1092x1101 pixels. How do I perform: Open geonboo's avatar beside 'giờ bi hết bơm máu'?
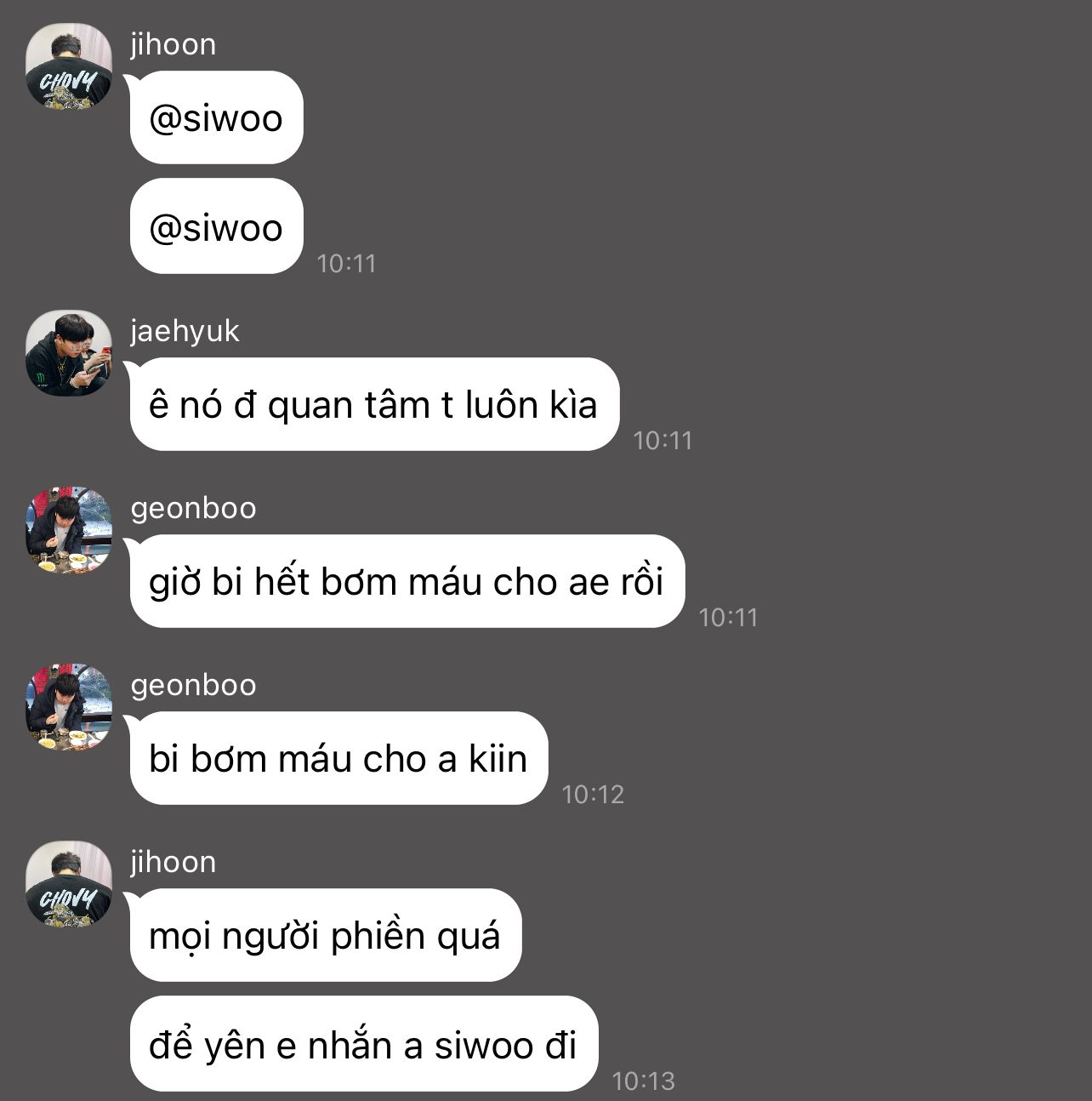point(69,529)
